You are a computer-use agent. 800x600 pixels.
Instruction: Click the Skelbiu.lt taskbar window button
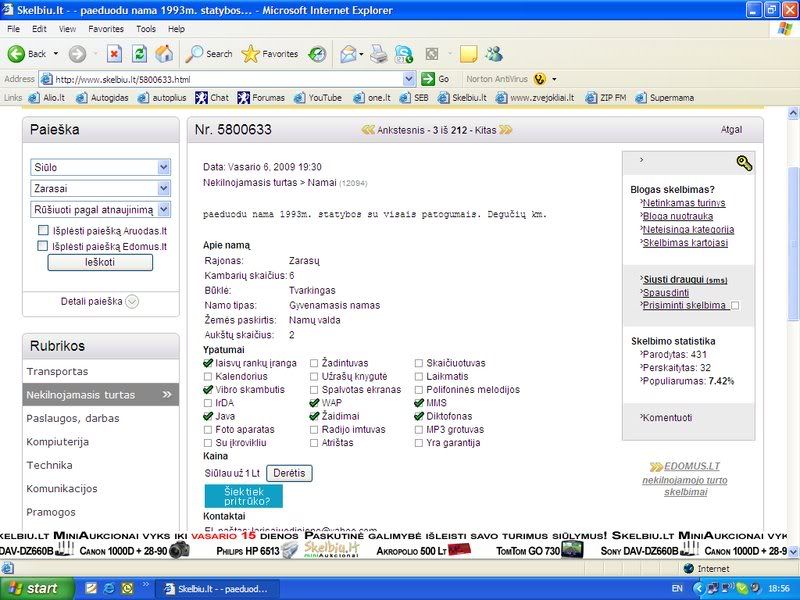tap(217, 589)
